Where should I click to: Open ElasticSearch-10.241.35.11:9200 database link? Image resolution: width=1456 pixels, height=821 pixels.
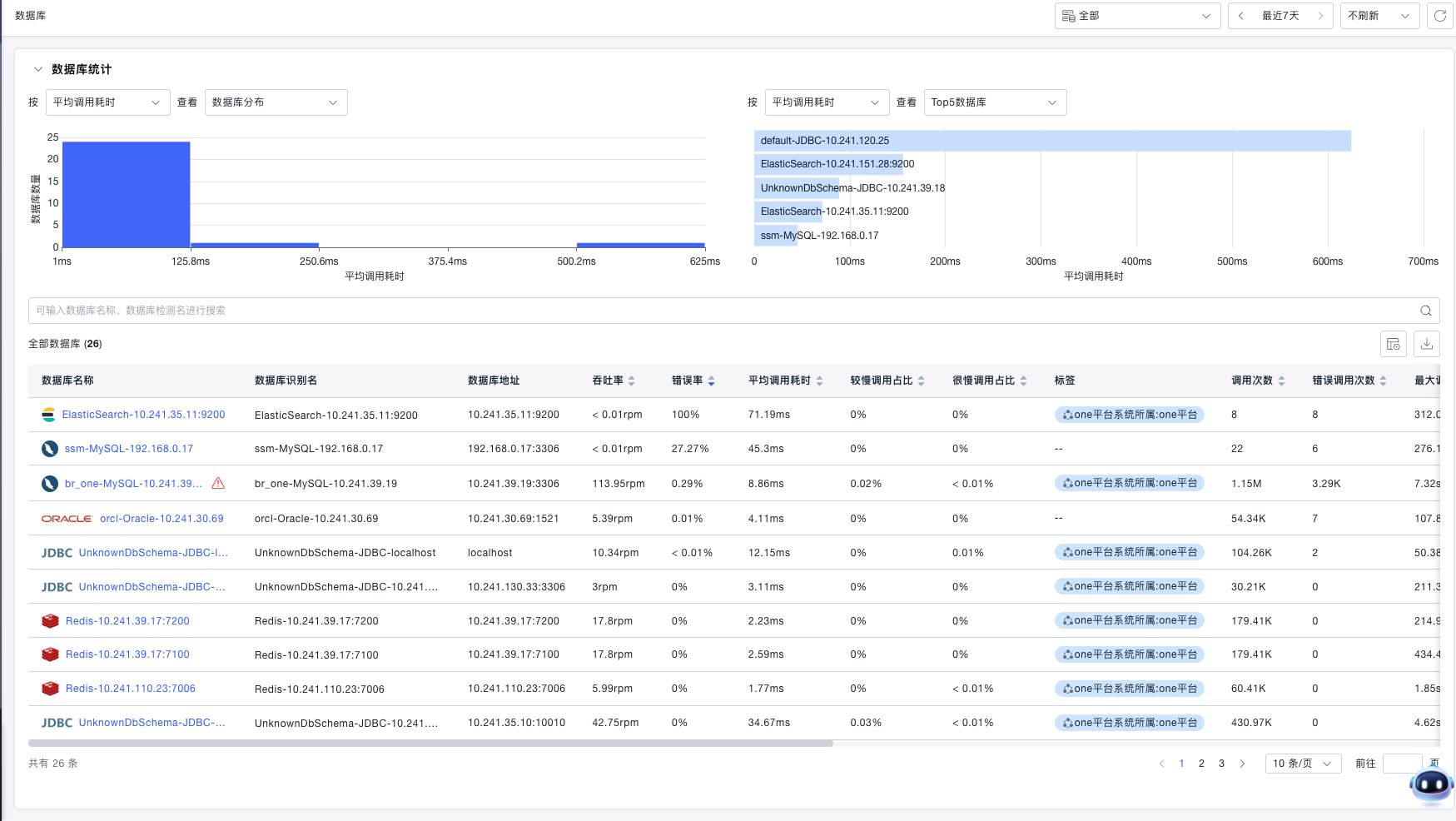pos(143,415)
